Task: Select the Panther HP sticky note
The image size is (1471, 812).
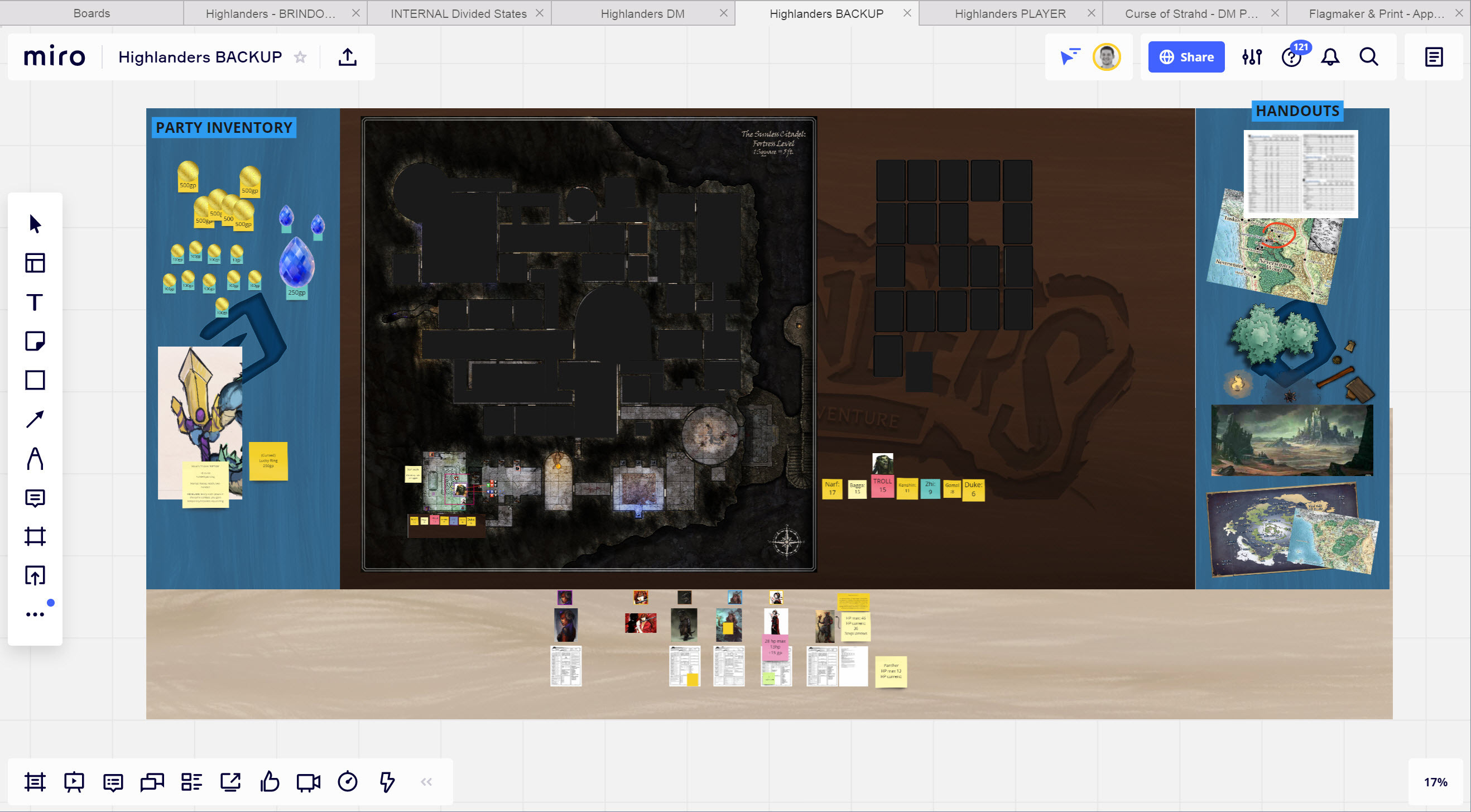Action: pos(891,671)
